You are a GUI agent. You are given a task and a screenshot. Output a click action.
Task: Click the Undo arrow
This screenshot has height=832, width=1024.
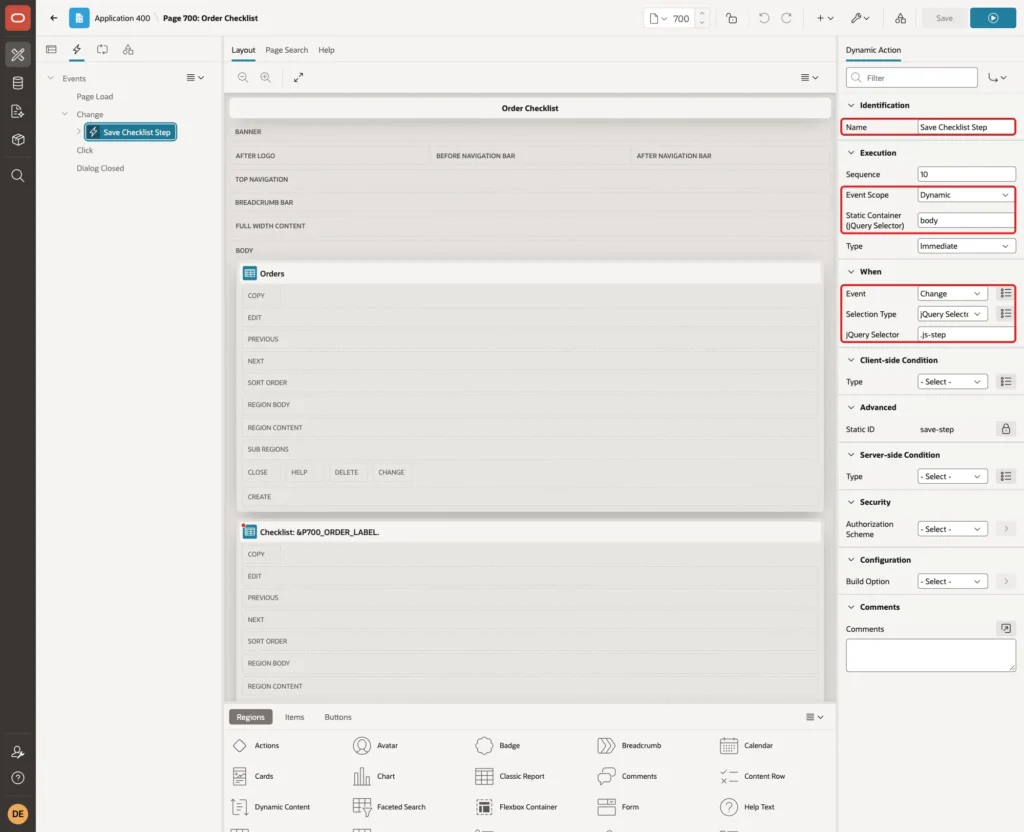click(763, 18)
